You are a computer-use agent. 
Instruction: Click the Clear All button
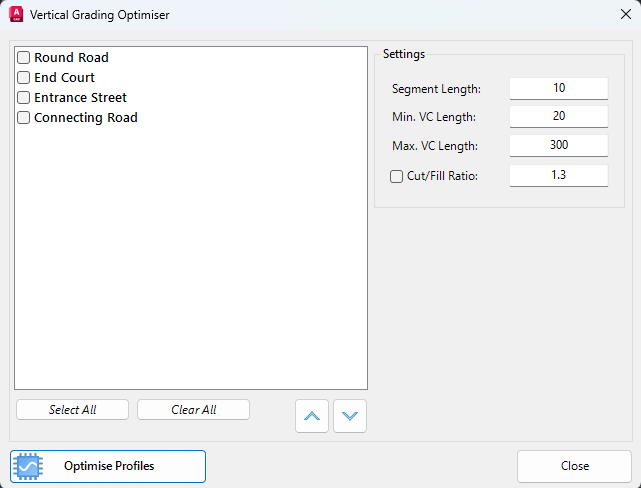click(x=193, y=410)
